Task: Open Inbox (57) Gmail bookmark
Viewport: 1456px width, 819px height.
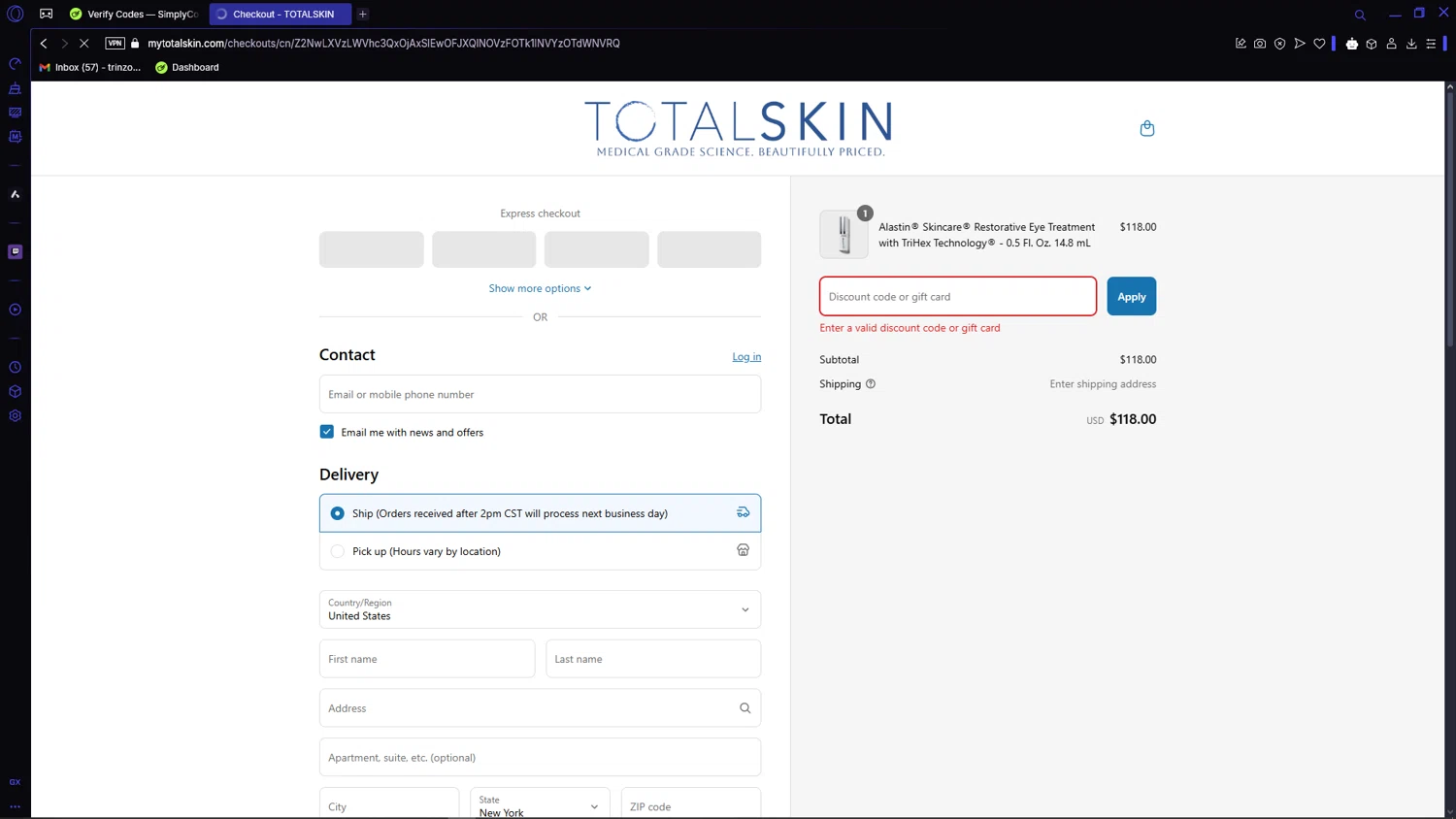Action: coord(90,67)
